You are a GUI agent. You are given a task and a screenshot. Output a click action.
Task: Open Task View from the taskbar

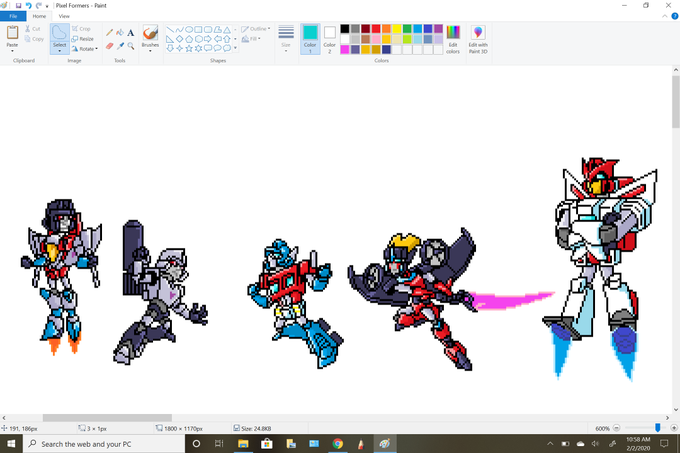pos(219,444)
